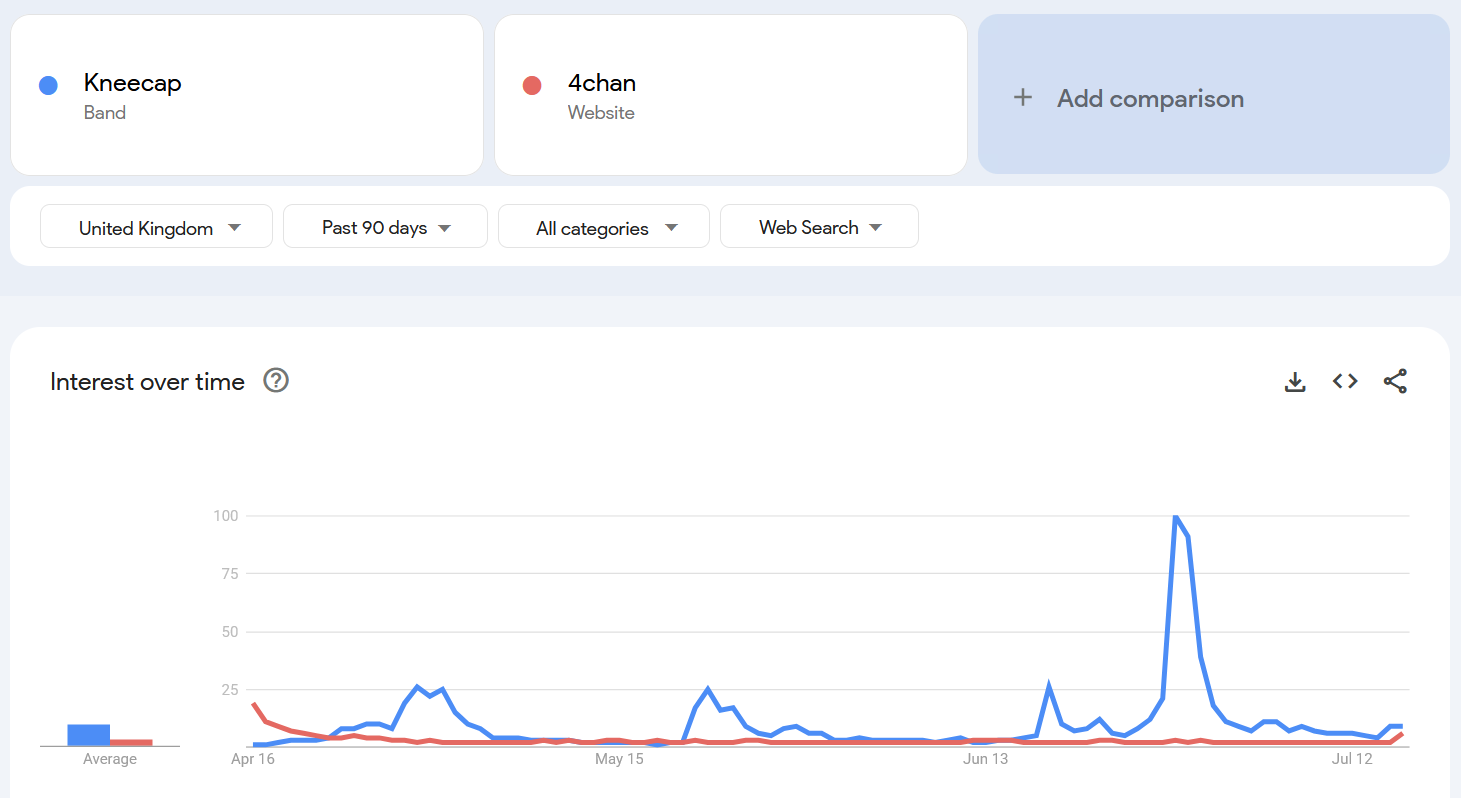Click the Kneecap peak at 100
Viewport: 1461px width, 798px height.
[x=1174, y=516]
